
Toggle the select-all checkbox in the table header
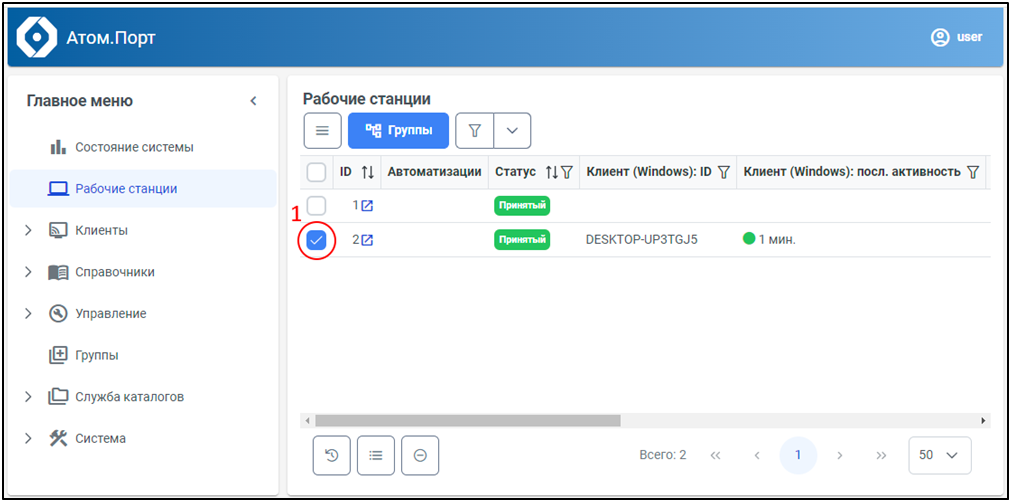pos(316,172)
